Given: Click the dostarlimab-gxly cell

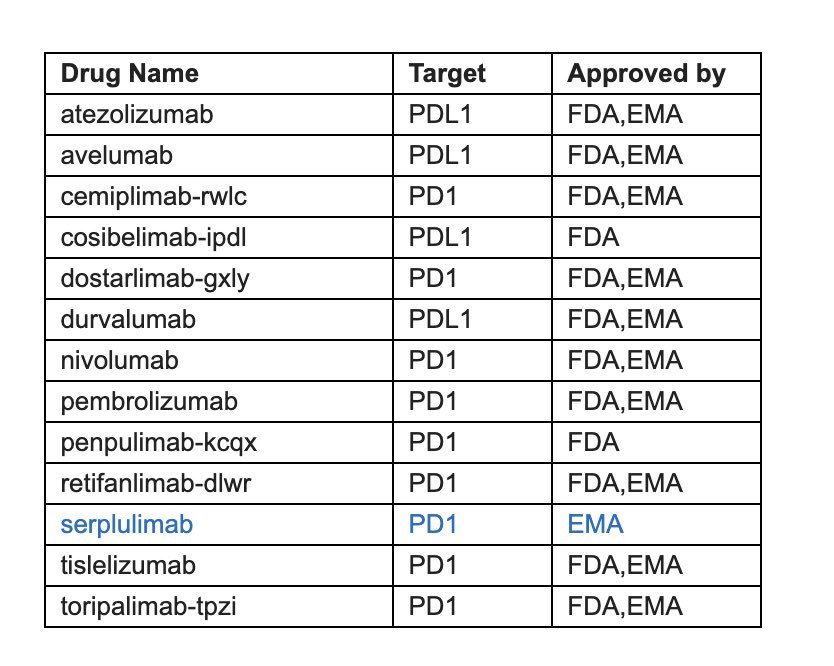Looking at the screenshot, I should pos(155,278).
